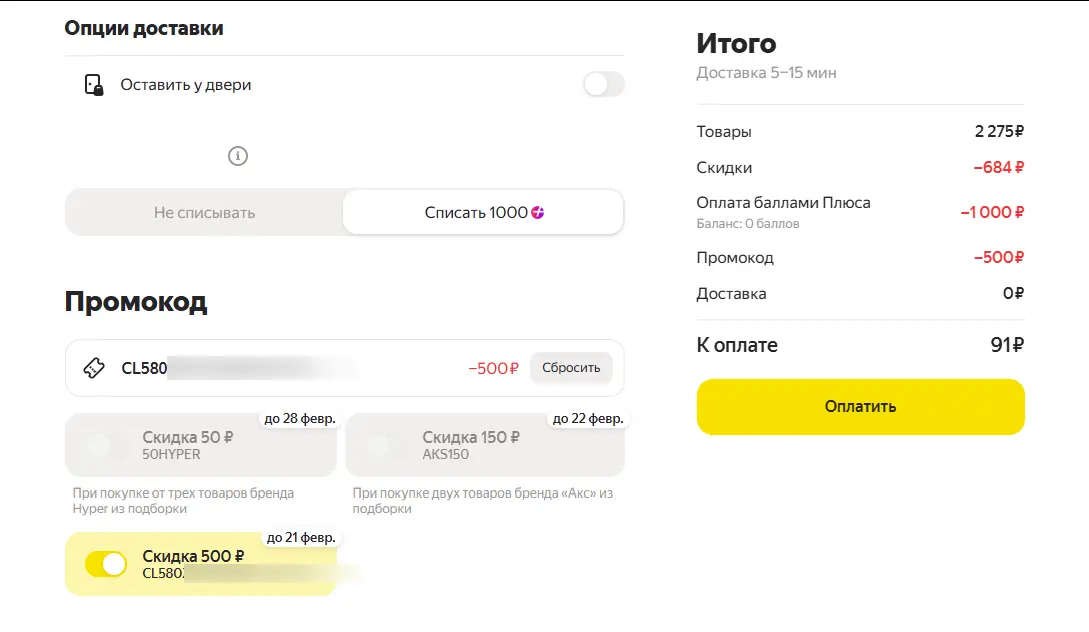Click the 'Скидка 150 ₽' AKS150 card
This screenshot has height=632, width=1089.
pyautogui.click(x=485, y=445)
